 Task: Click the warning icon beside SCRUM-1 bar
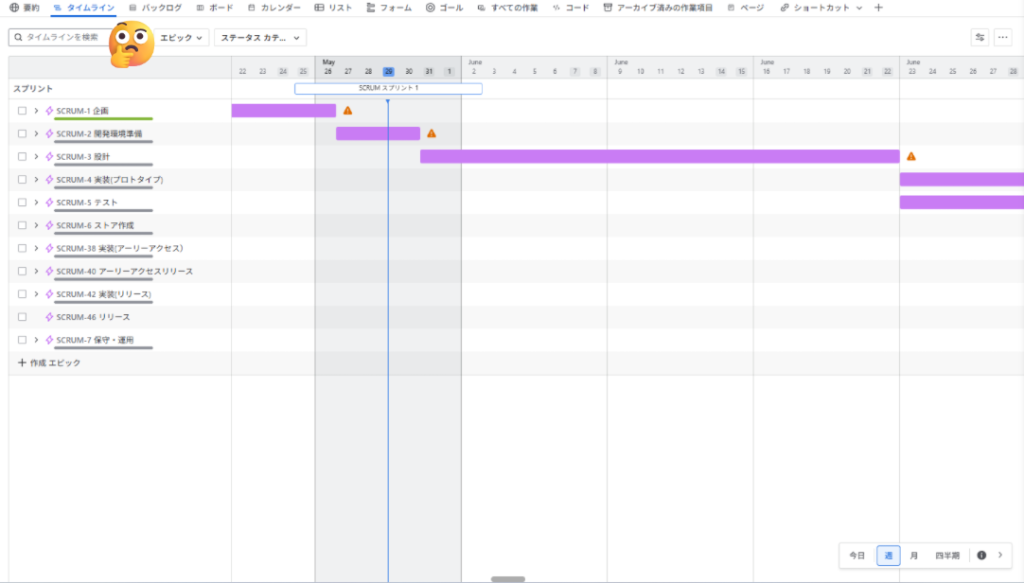click(x=348, y=110)
